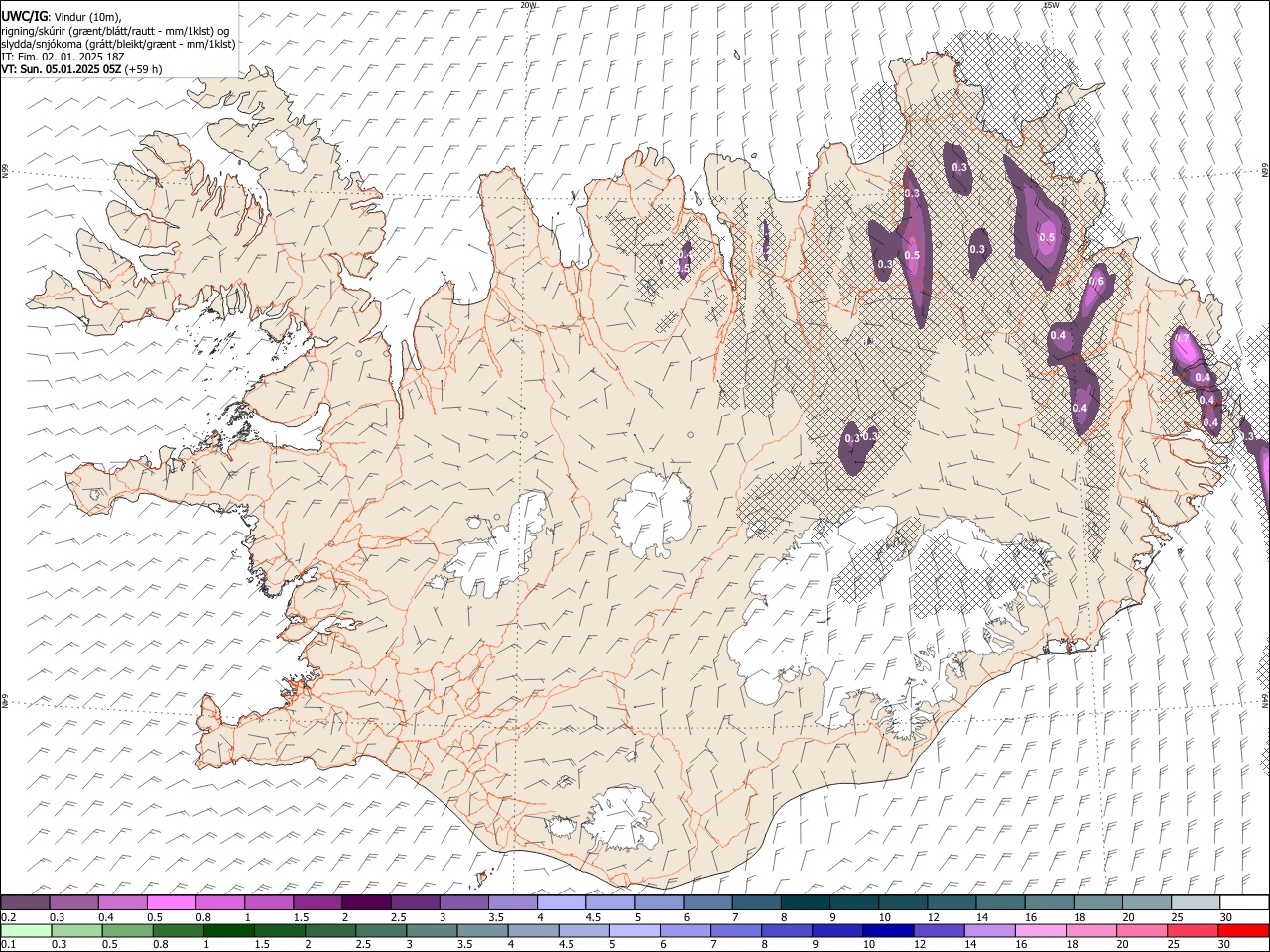Click the 0.7 snowfall label on the map
This screenshot has width=1270, height=952.
click(x=1182, y=339)
